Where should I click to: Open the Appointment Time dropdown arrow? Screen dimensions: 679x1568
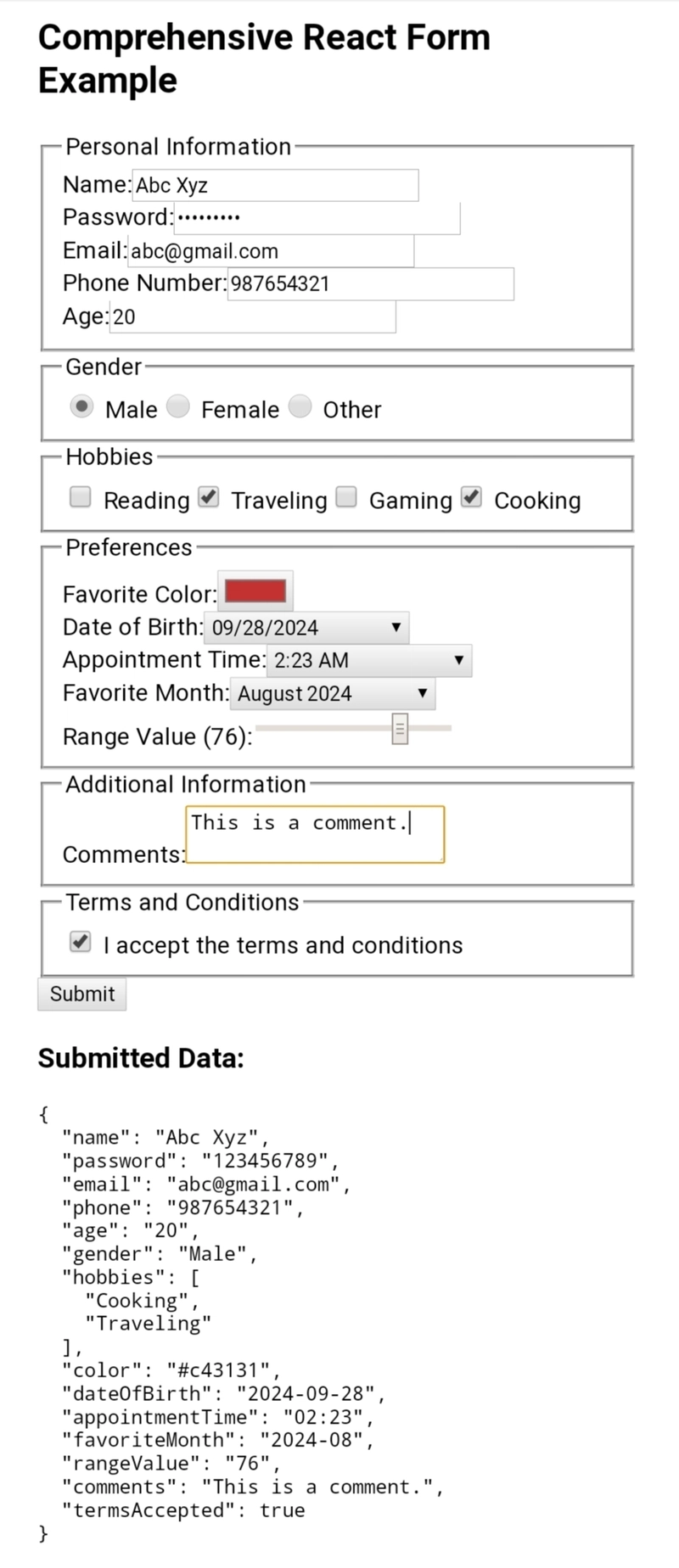(x=458, y=660)
